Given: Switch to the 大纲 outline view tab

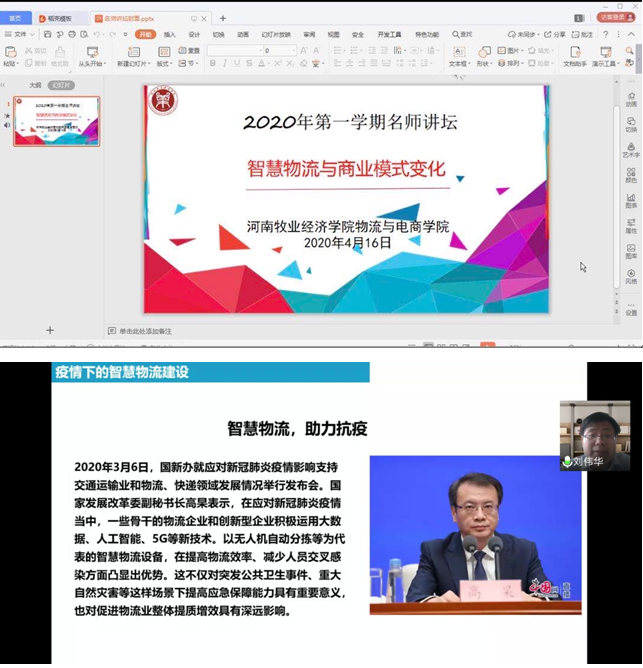Looking at the screenshot, I should pos(35,86).
